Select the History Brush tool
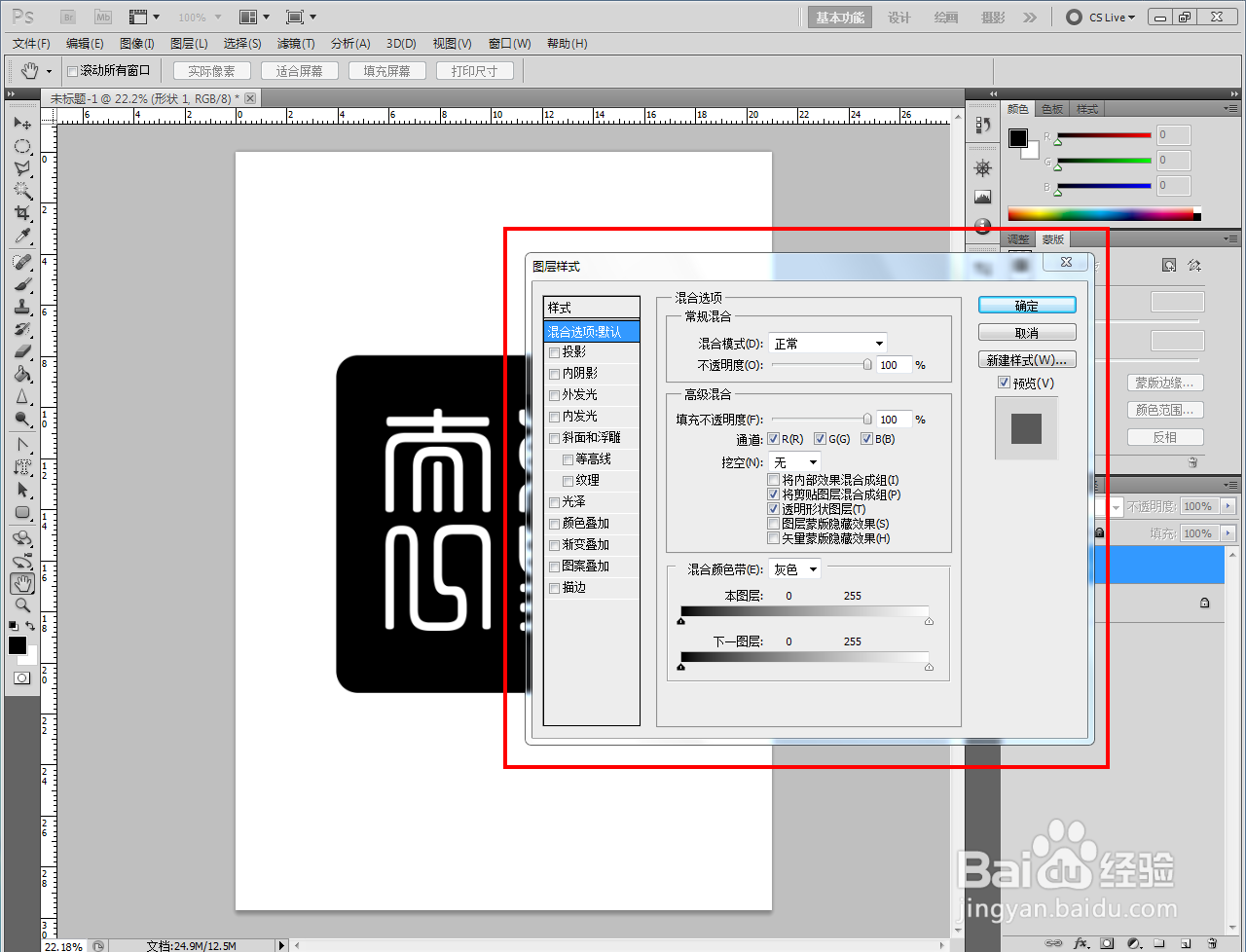Image resolution: width=1246 pixels, height=952 pixels. coord(22,330)
